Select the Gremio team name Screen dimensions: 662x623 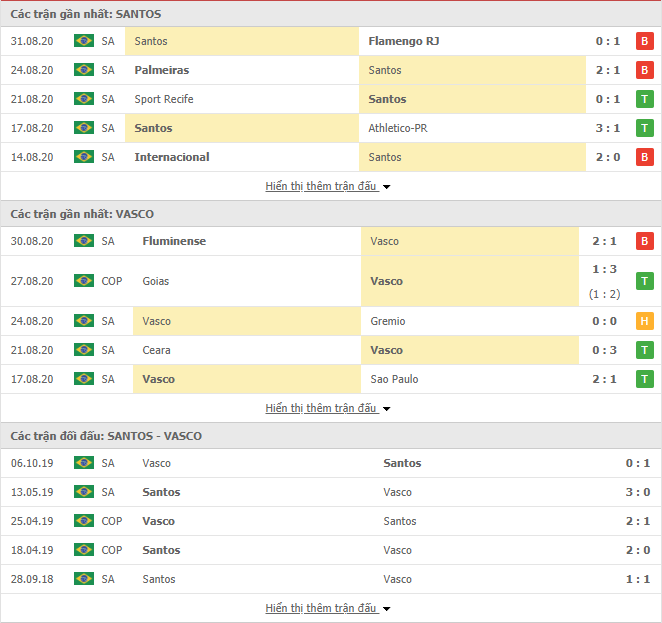pyautogui.click(x=387, y=321)
